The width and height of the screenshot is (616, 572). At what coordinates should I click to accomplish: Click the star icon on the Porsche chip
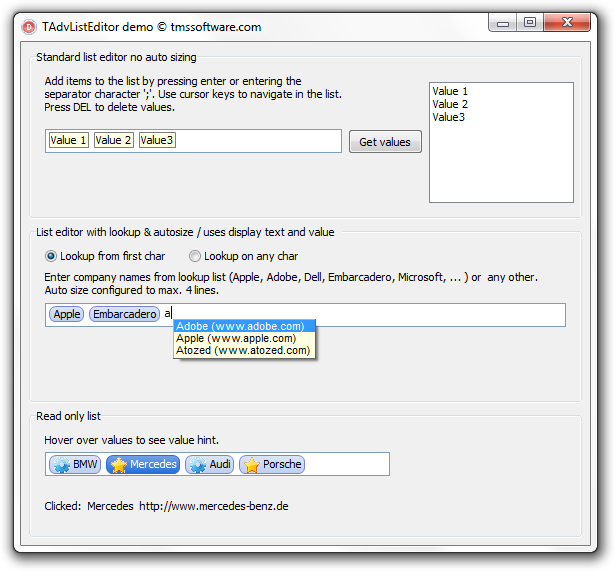pos(251,465)
